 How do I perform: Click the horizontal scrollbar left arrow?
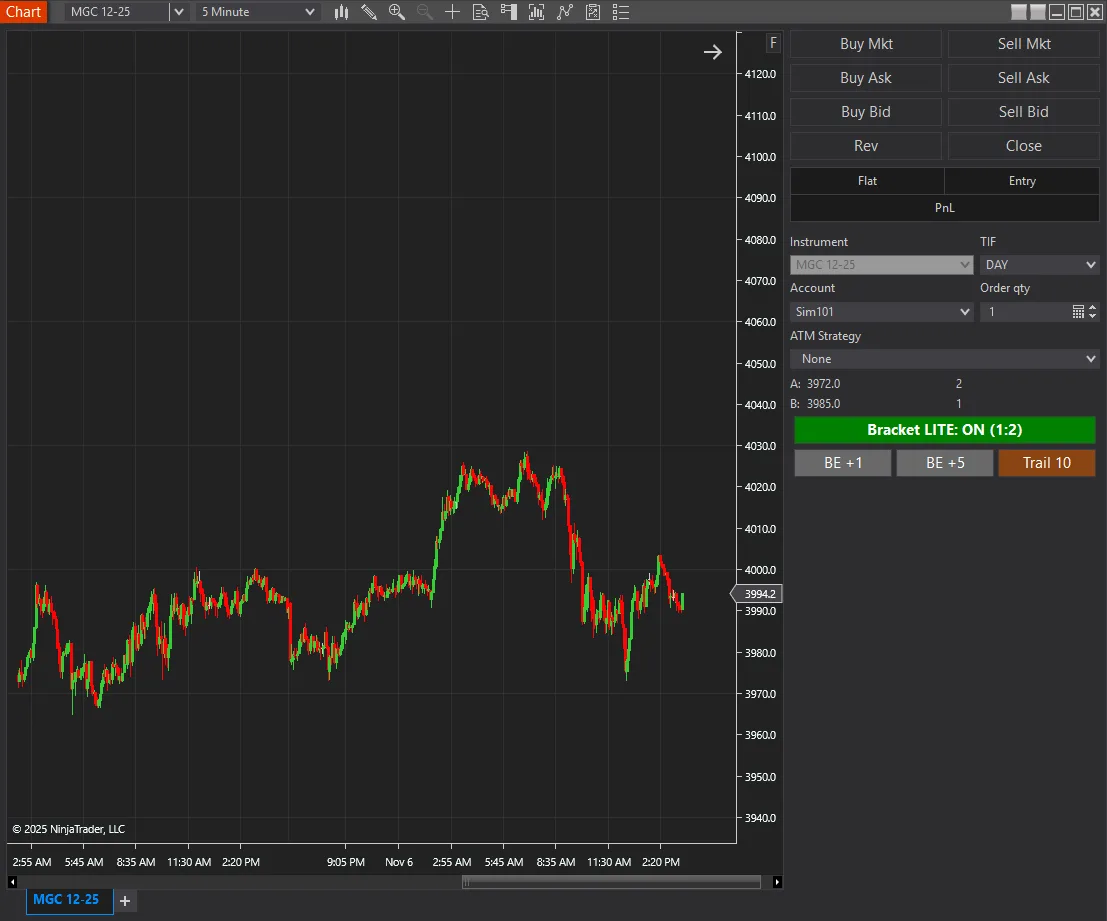12,882
